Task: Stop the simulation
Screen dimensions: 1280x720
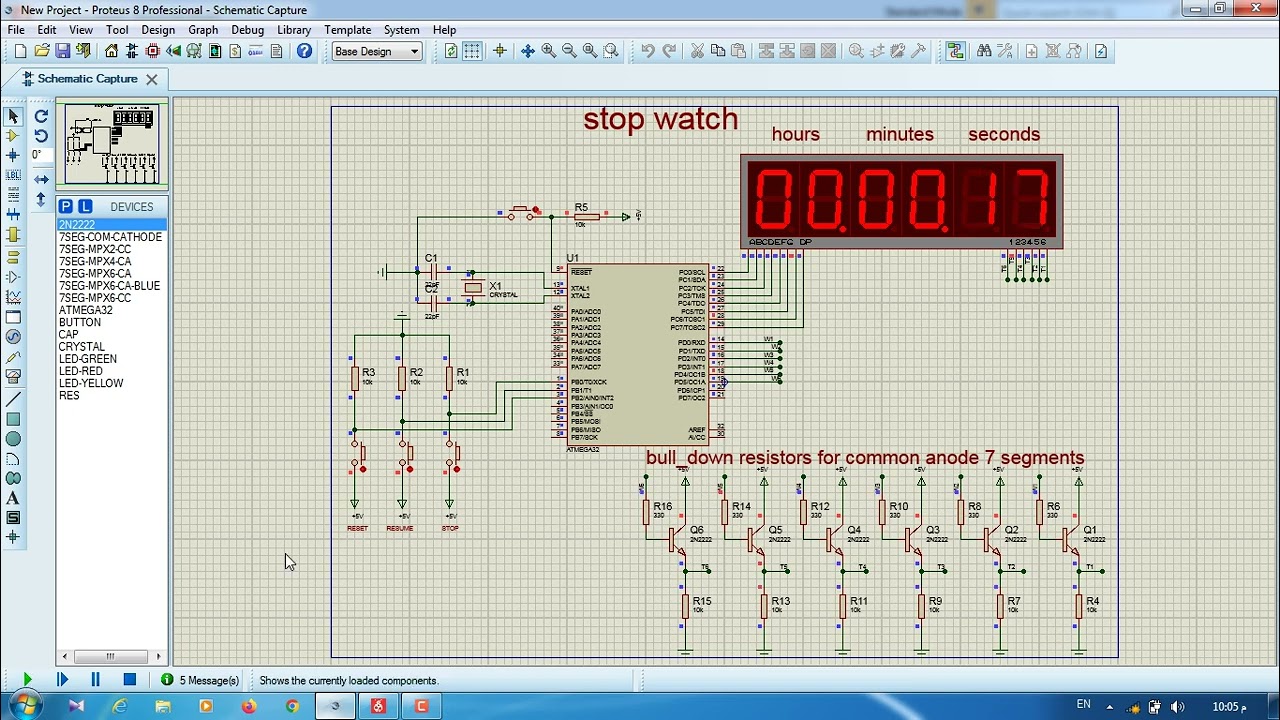Action: pos(129,680)
